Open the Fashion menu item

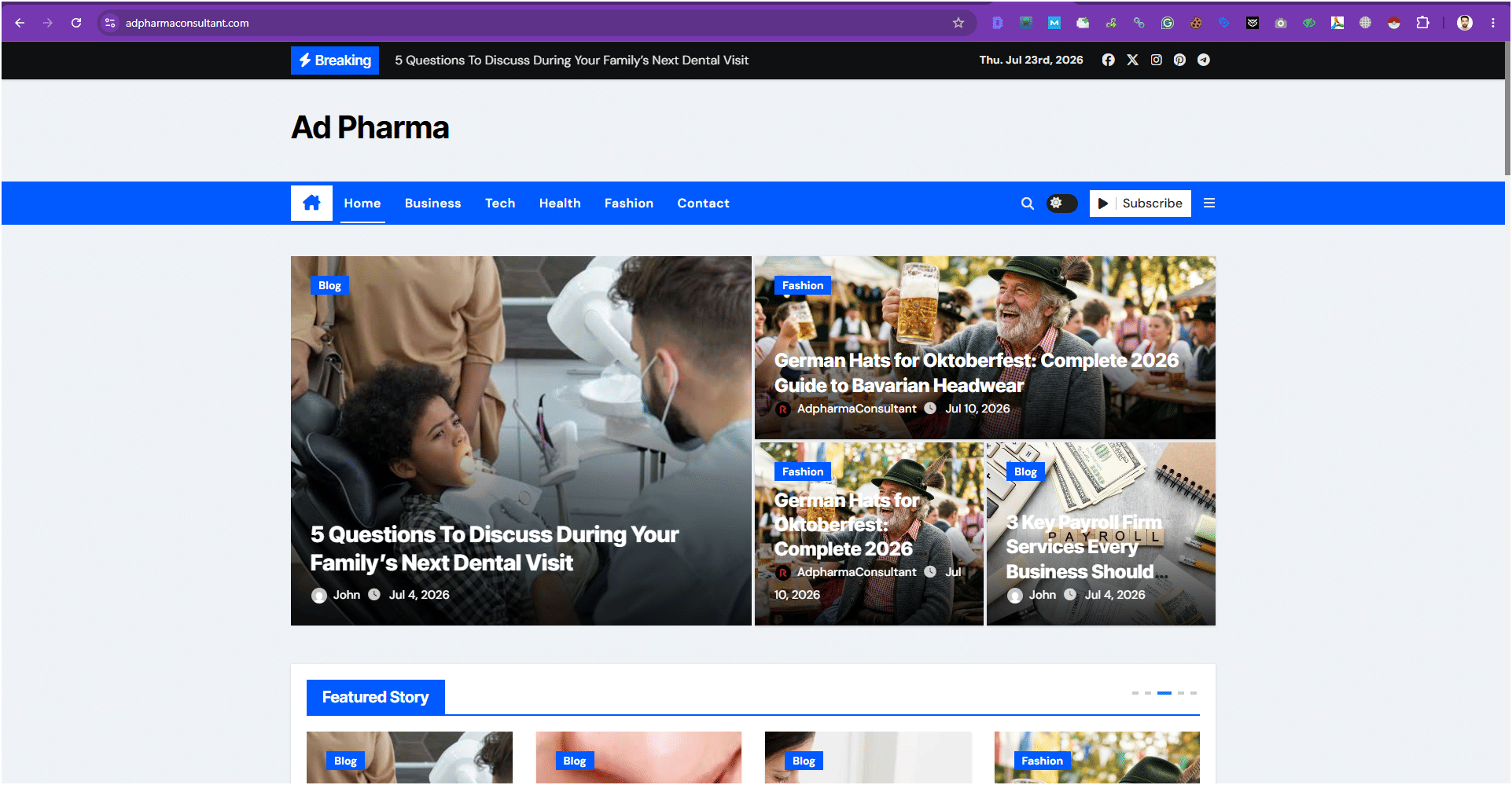point(629,203)
